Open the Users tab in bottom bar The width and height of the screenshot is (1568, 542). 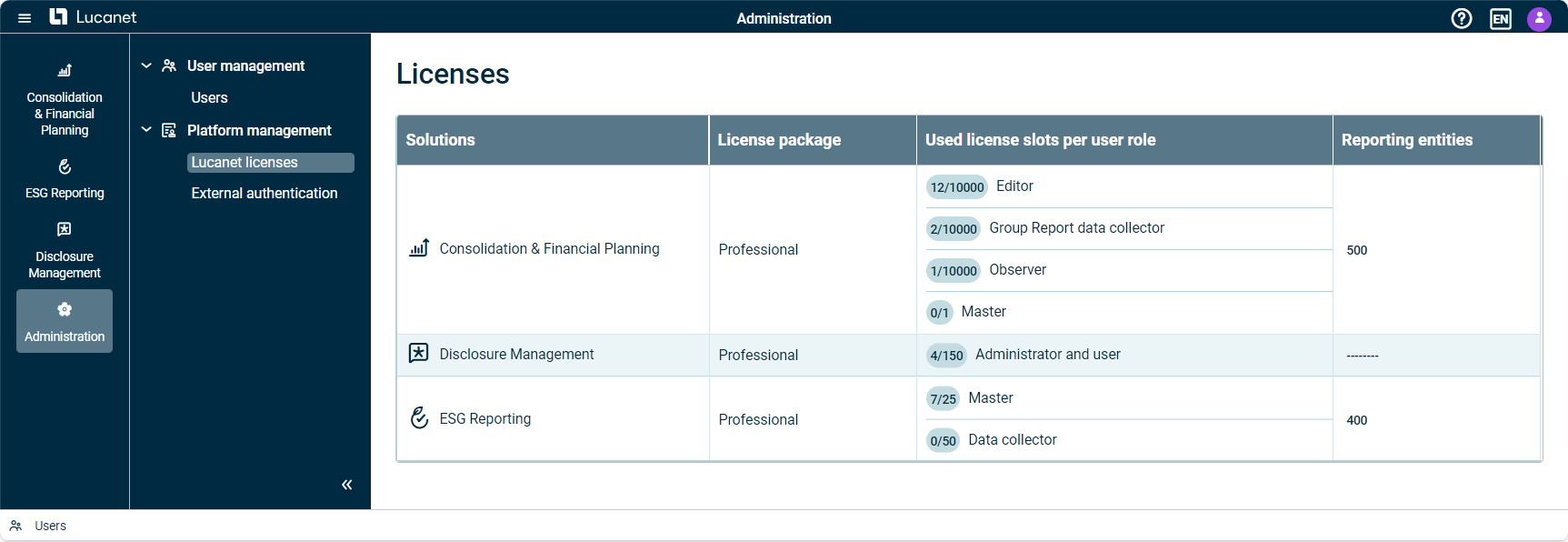[x=50, y=526]
